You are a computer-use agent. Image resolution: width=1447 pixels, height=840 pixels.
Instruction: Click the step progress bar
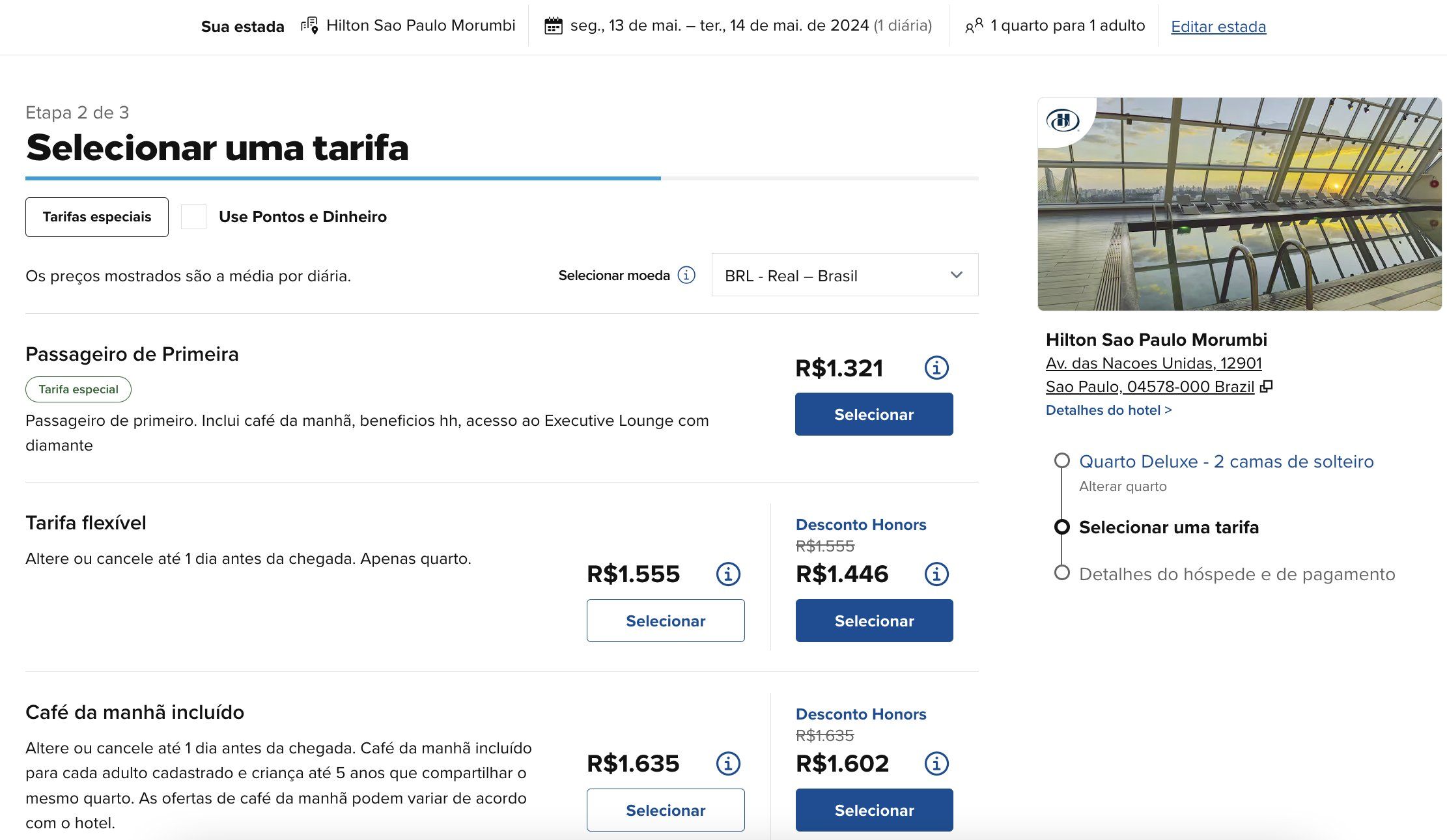501,178
